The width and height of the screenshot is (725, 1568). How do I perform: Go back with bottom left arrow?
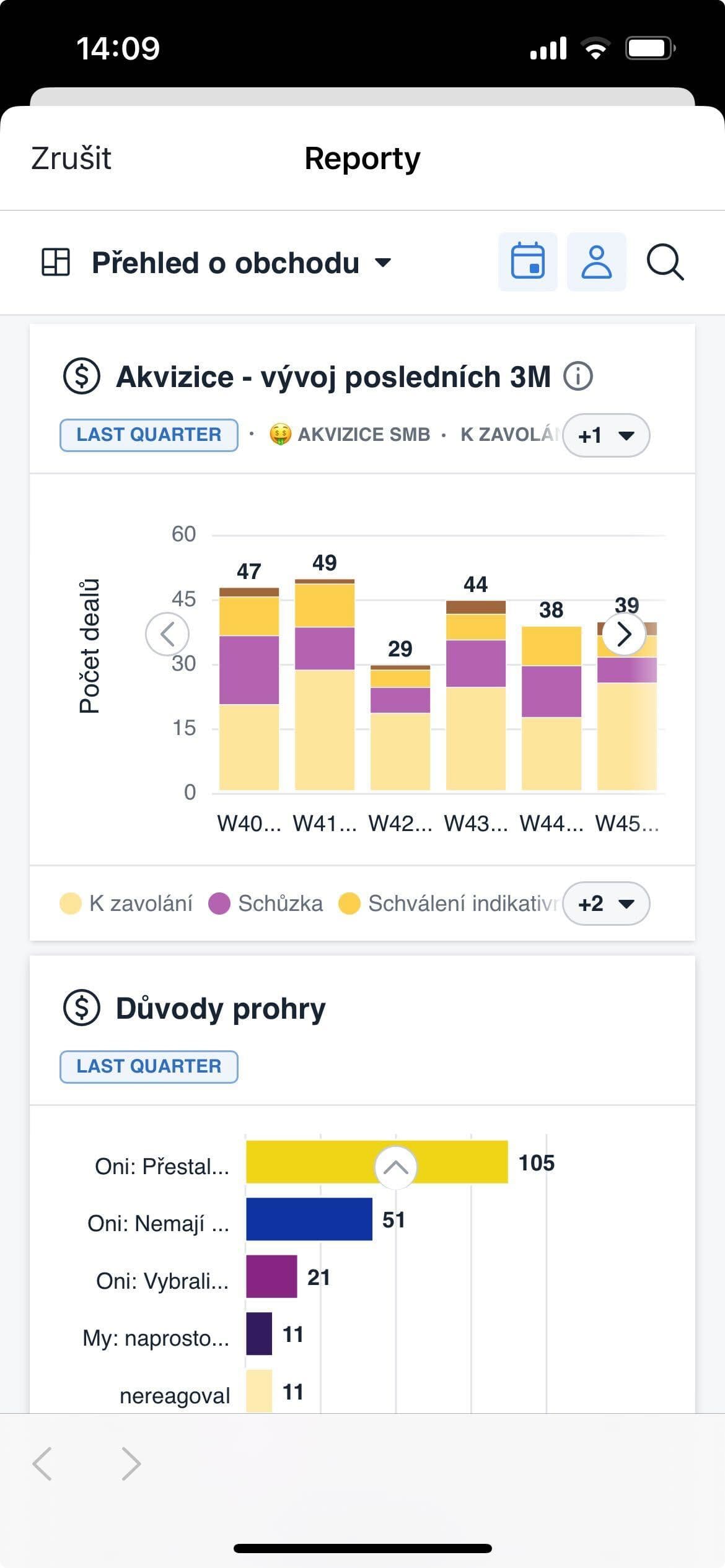pos(42,1464)
